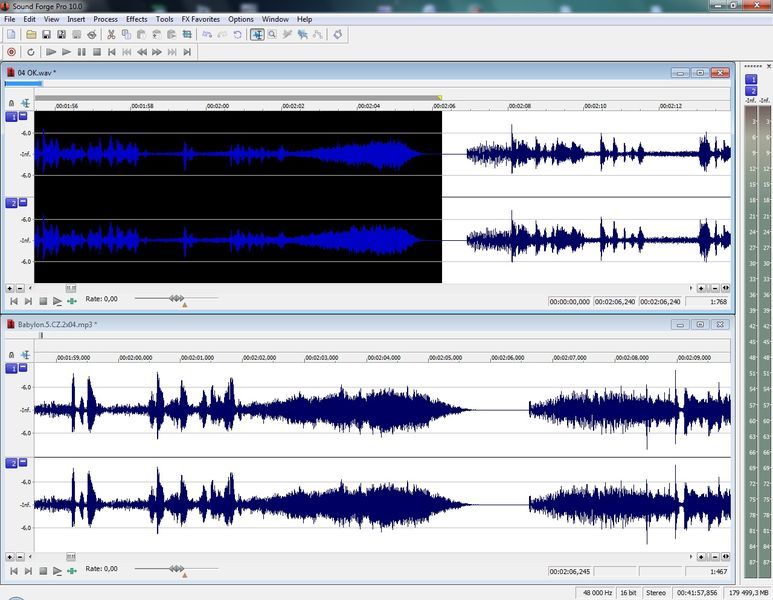Click the selection start field 00:00:00,000
Image resolution: width=773 pixels, height=600 pixels.
(x=569, y=302)
